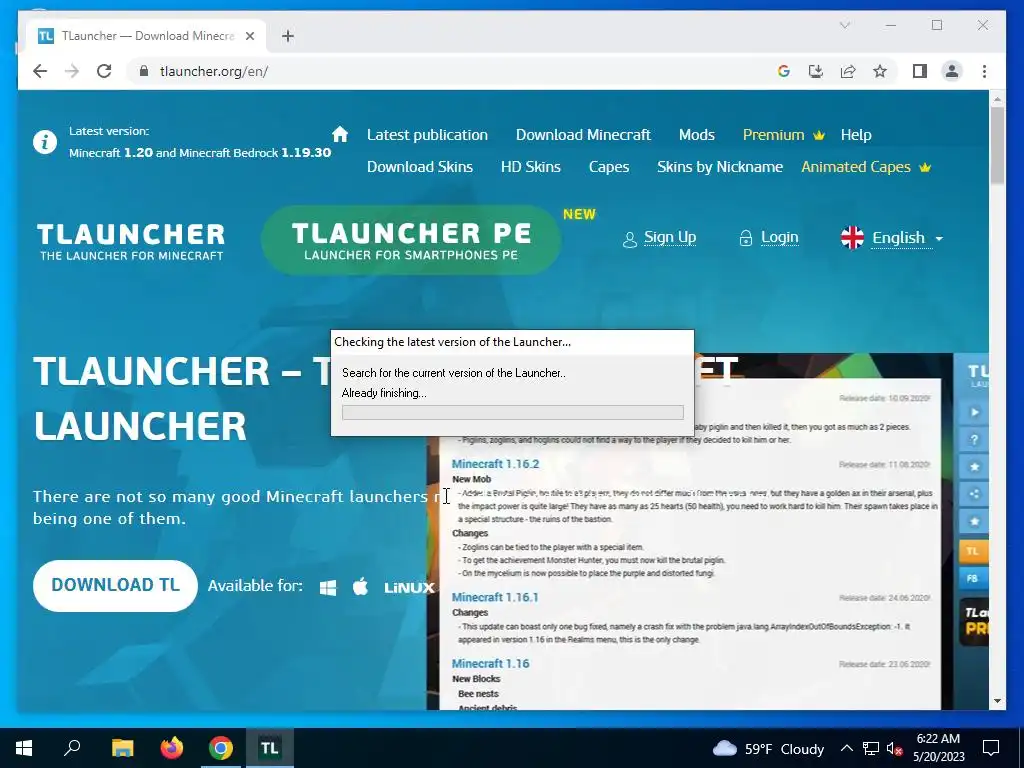The image size is (1024, 768).
Task: Select the TL launcher taskbar icon
Action: (x=270, y=748)
